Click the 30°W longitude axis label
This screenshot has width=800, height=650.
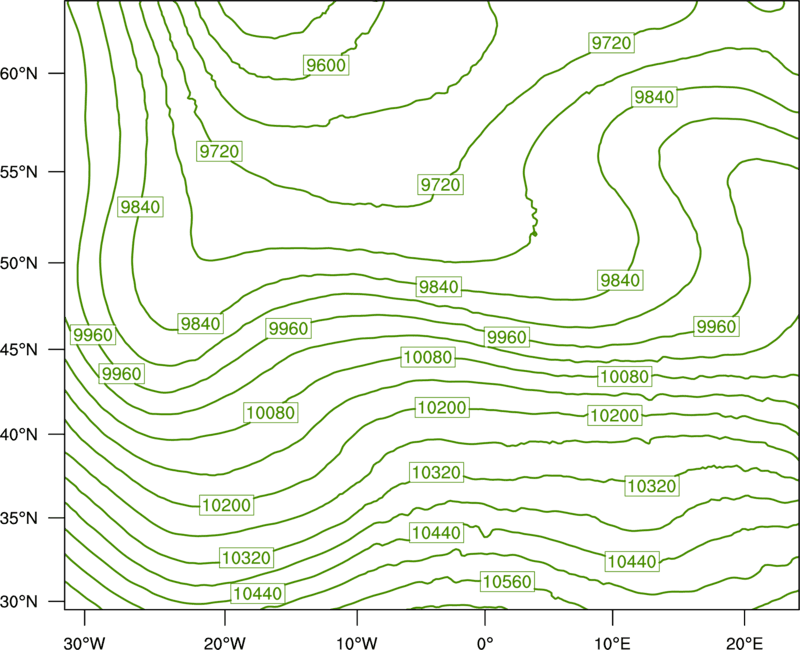tap(84, 643)
